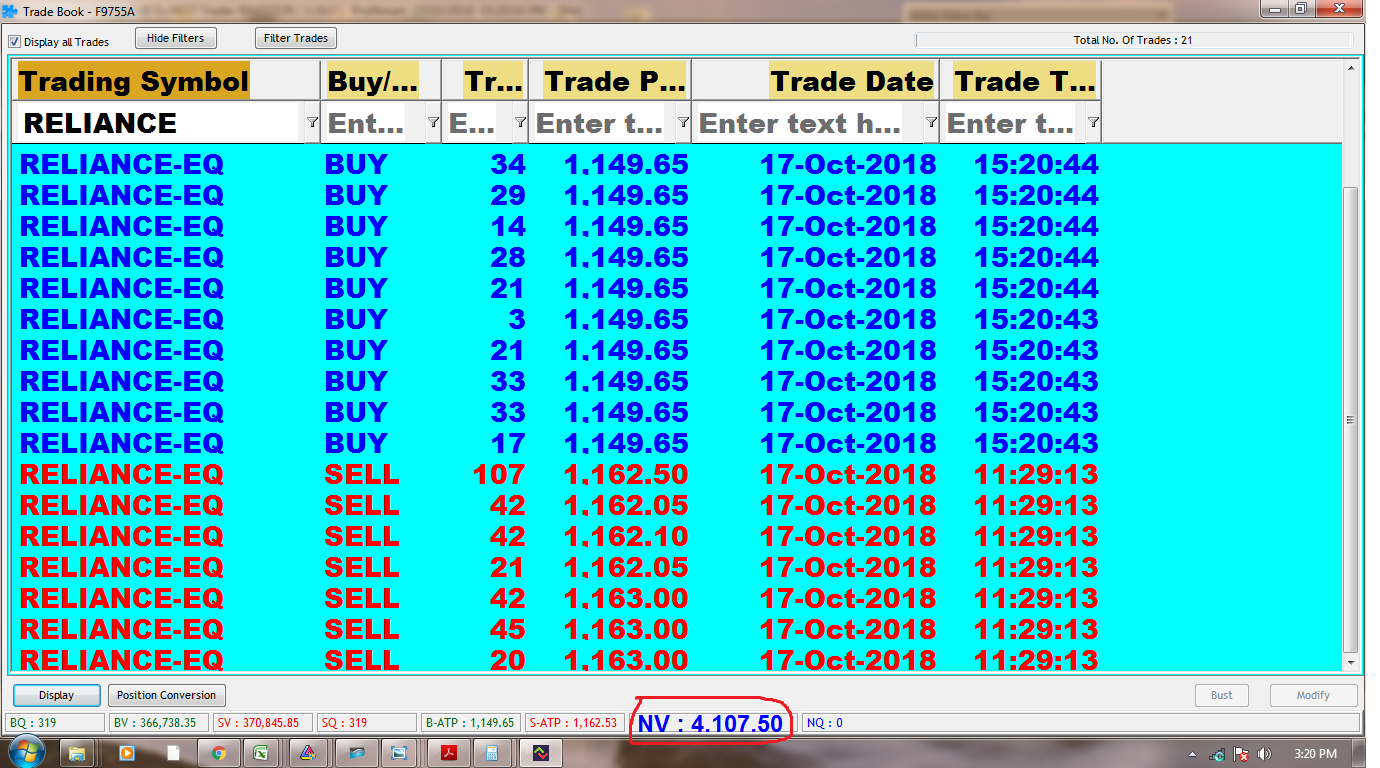Open the Action Center flag icon

1241,753
